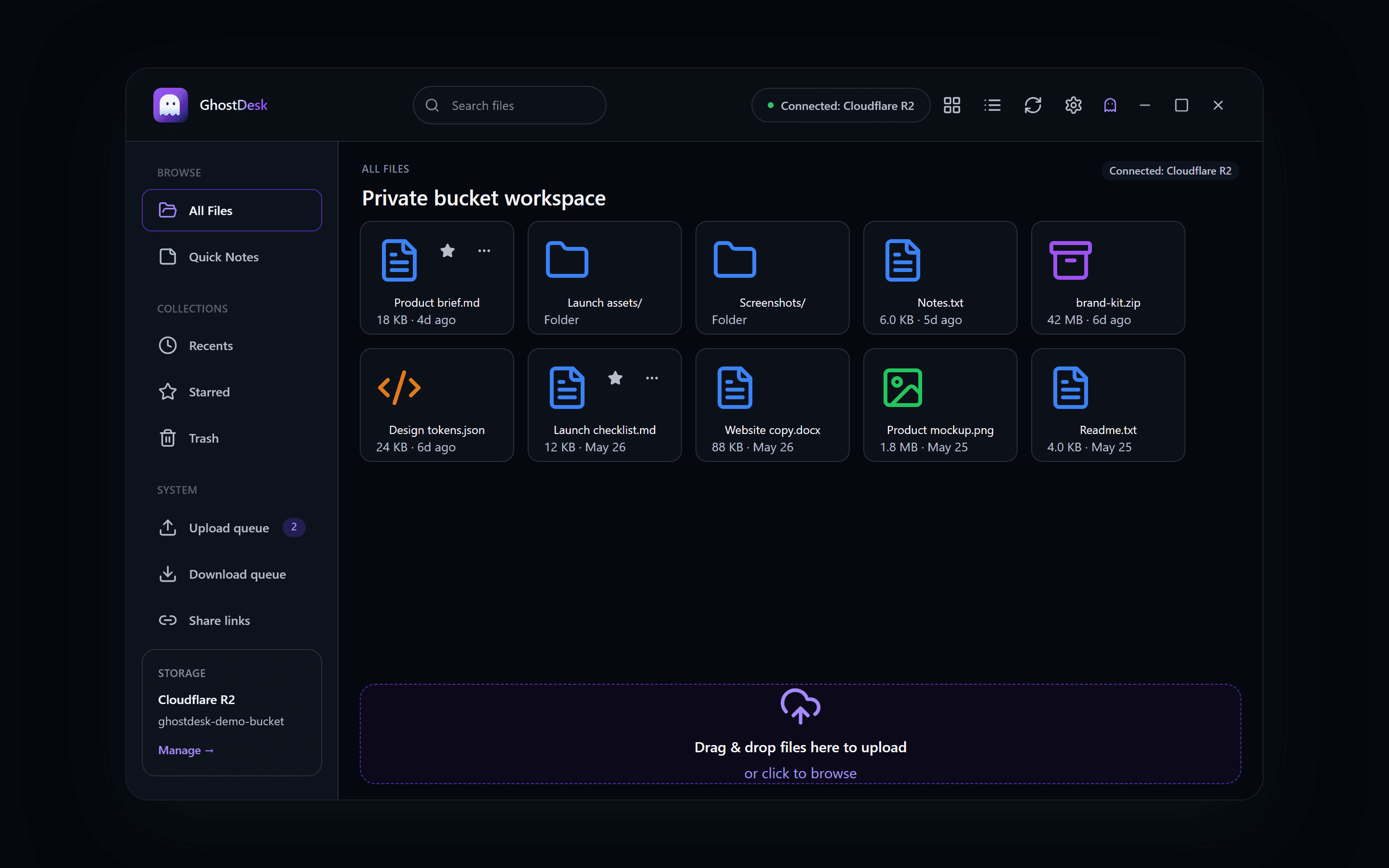Click ghostdesk-demo-bucket text

(221, 721)
